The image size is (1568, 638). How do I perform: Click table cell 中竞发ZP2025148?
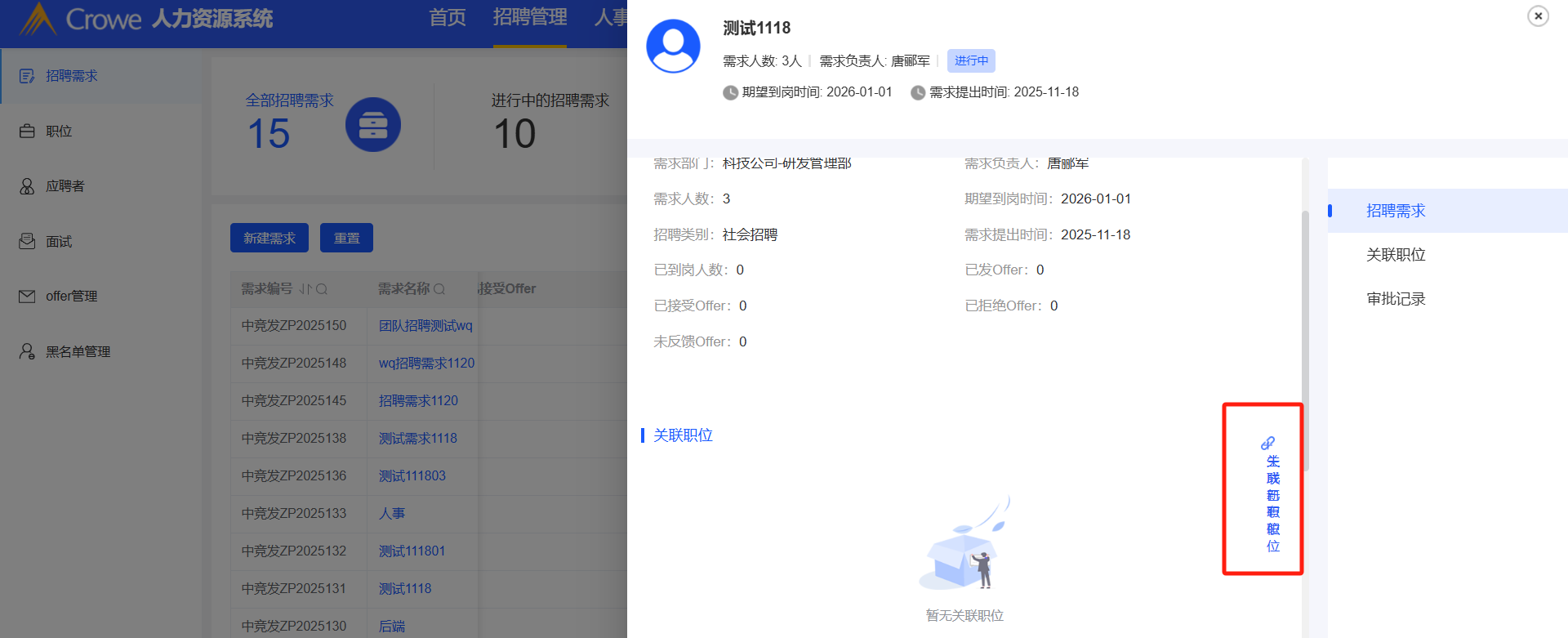click(x=294, y=364)
